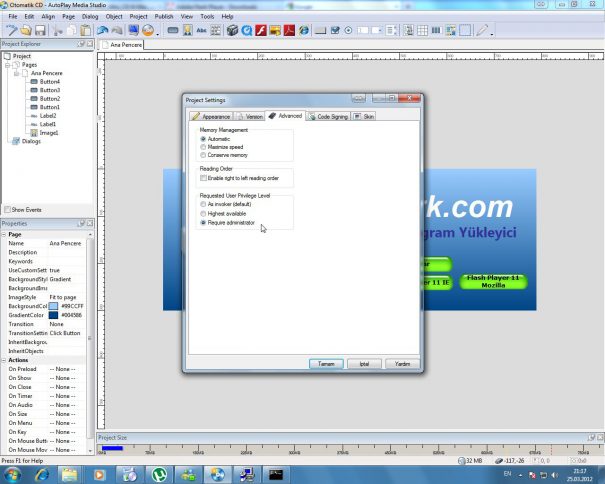Switch to the Appearance tab

tap(211, 117)
